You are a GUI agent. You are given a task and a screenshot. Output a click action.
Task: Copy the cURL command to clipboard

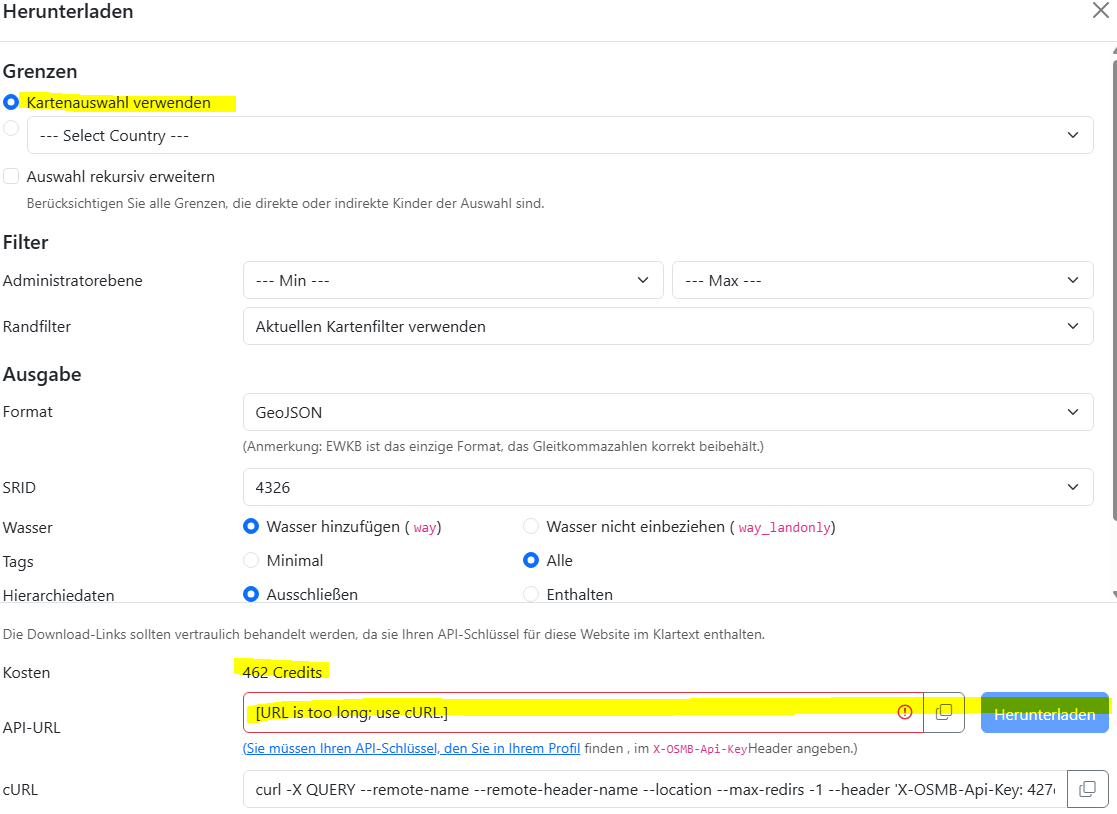click(x=1088, y=789)
